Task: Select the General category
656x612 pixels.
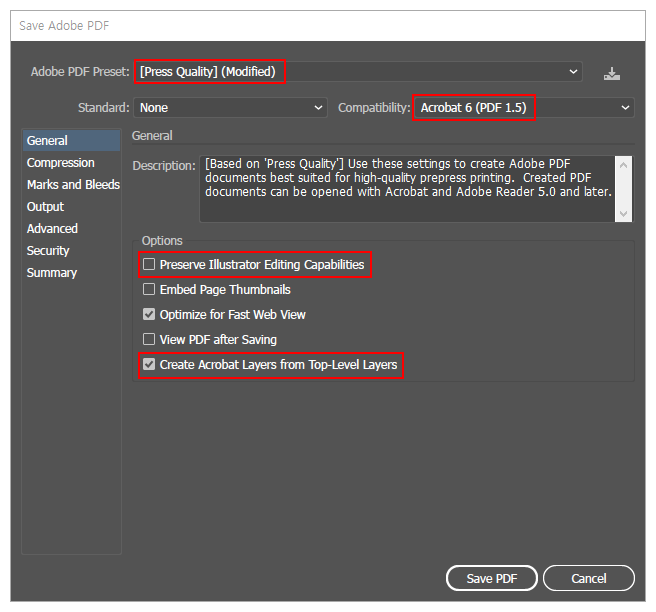Action: 72,141
